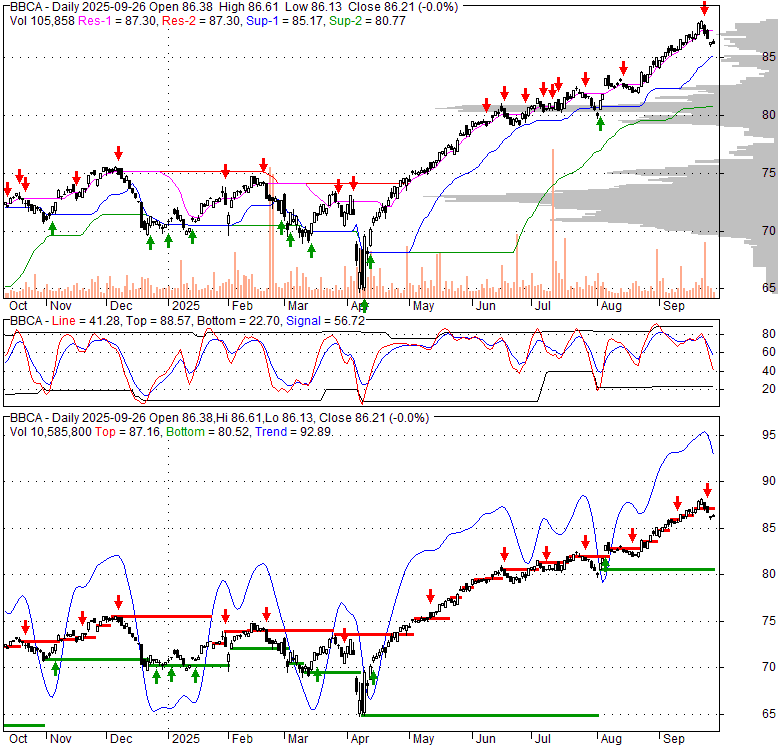Click the red sell arrow above September peak, top chart
The height and width of the screenshot is (745, 780).
point(704,8)
